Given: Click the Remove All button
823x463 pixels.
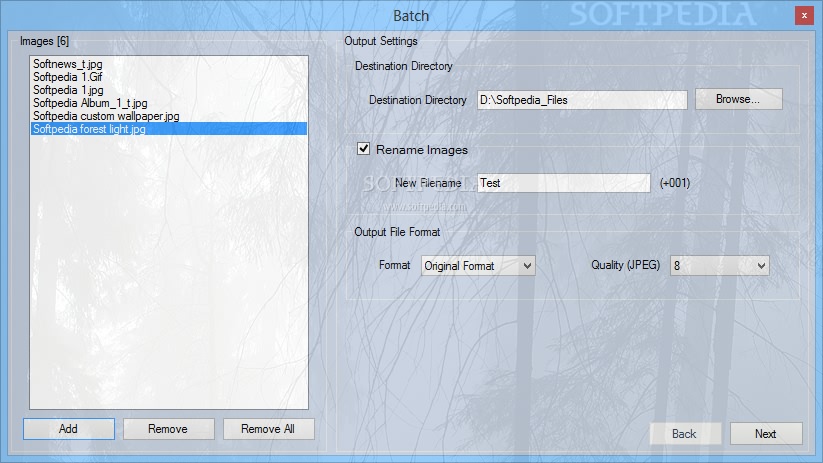Looking at the screenshot, I should 268,429.
